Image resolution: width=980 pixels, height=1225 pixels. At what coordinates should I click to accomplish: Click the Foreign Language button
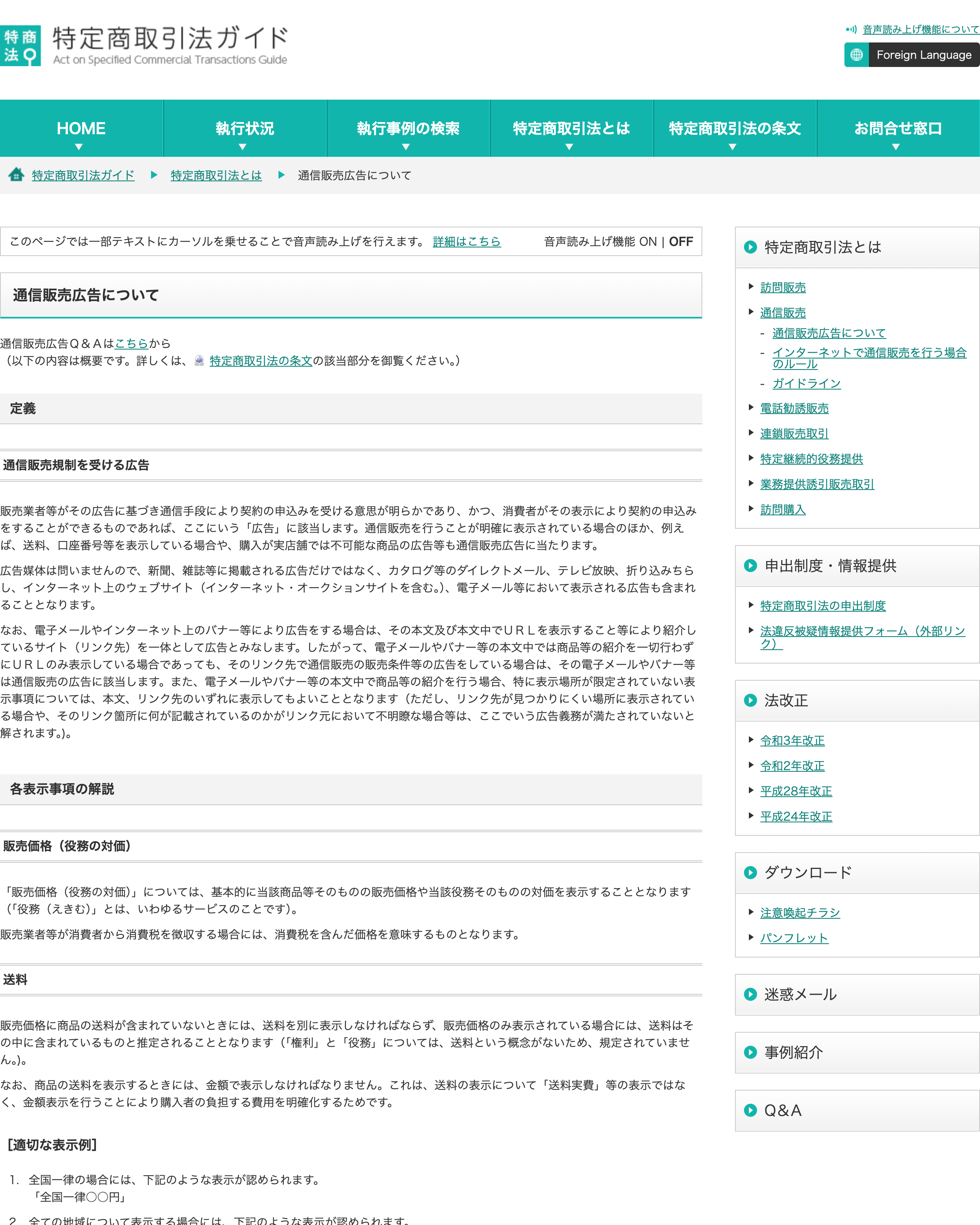click(912, 55)
